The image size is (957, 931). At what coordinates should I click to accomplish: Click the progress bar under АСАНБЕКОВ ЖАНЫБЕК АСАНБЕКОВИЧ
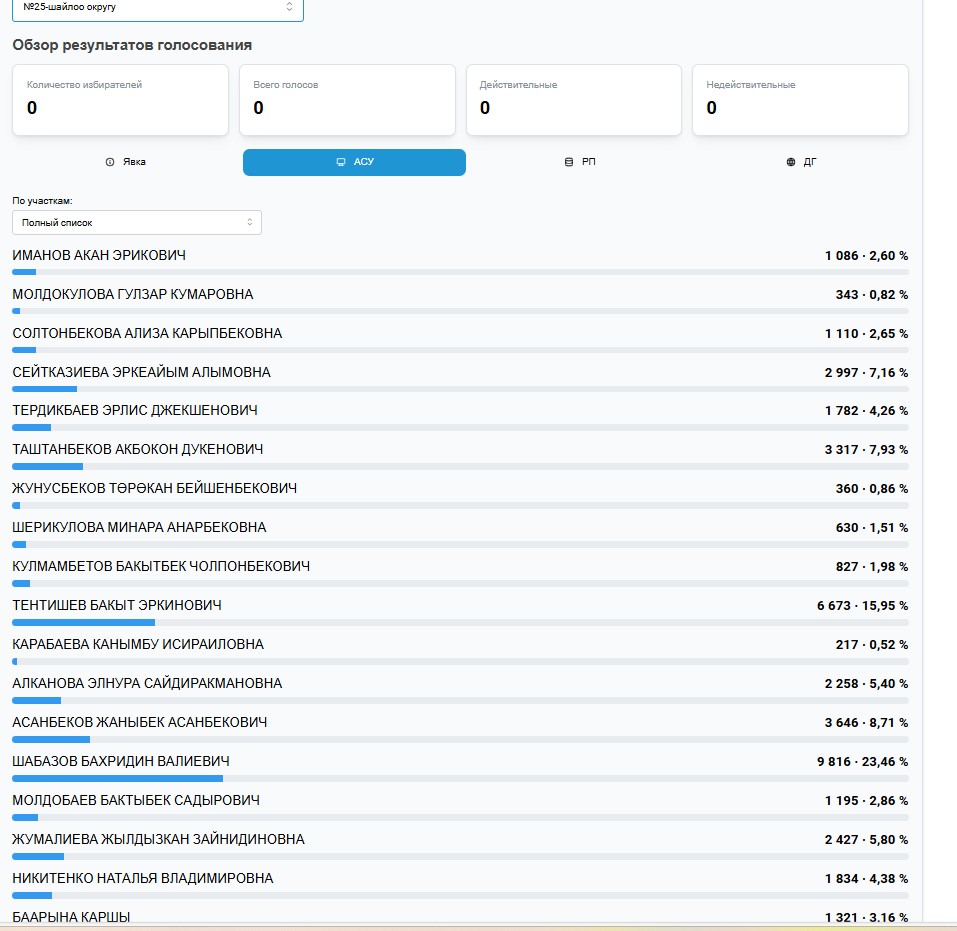(x=460, y=739)
